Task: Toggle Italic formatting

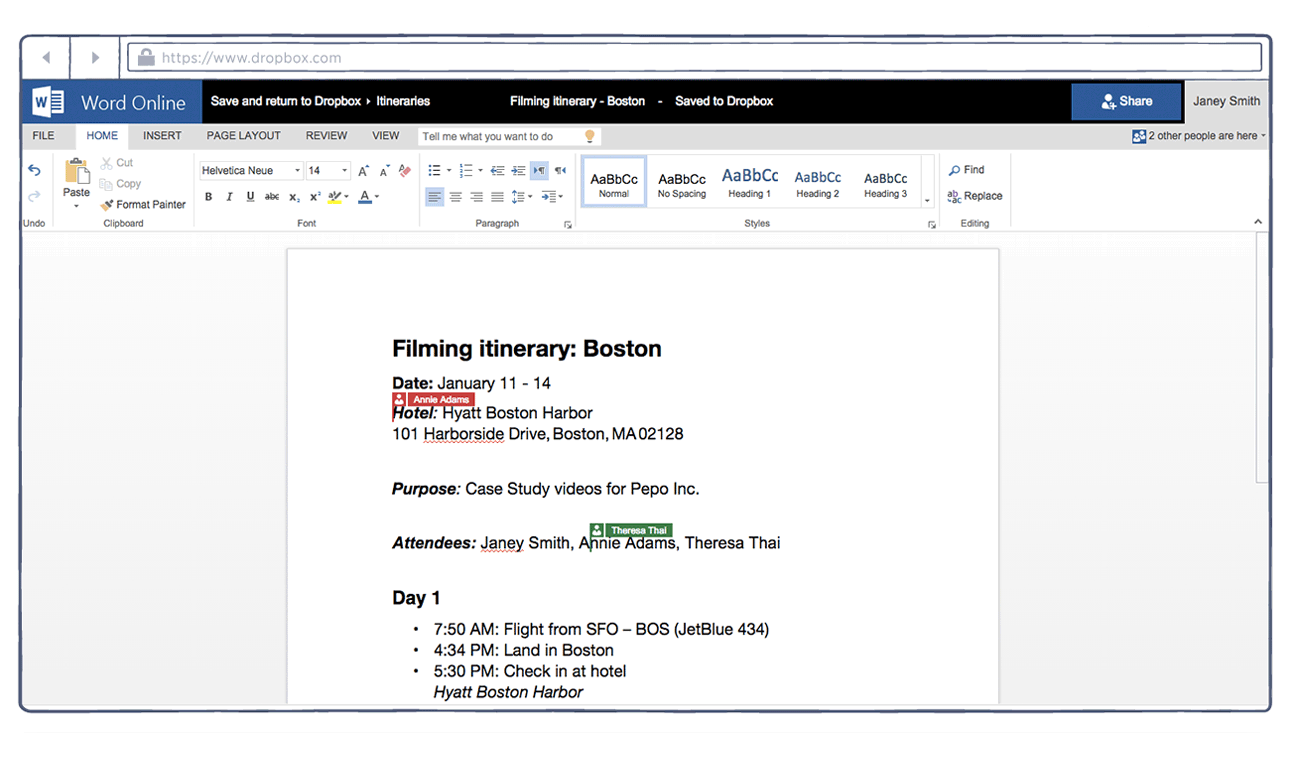Action: pos(229,197)
